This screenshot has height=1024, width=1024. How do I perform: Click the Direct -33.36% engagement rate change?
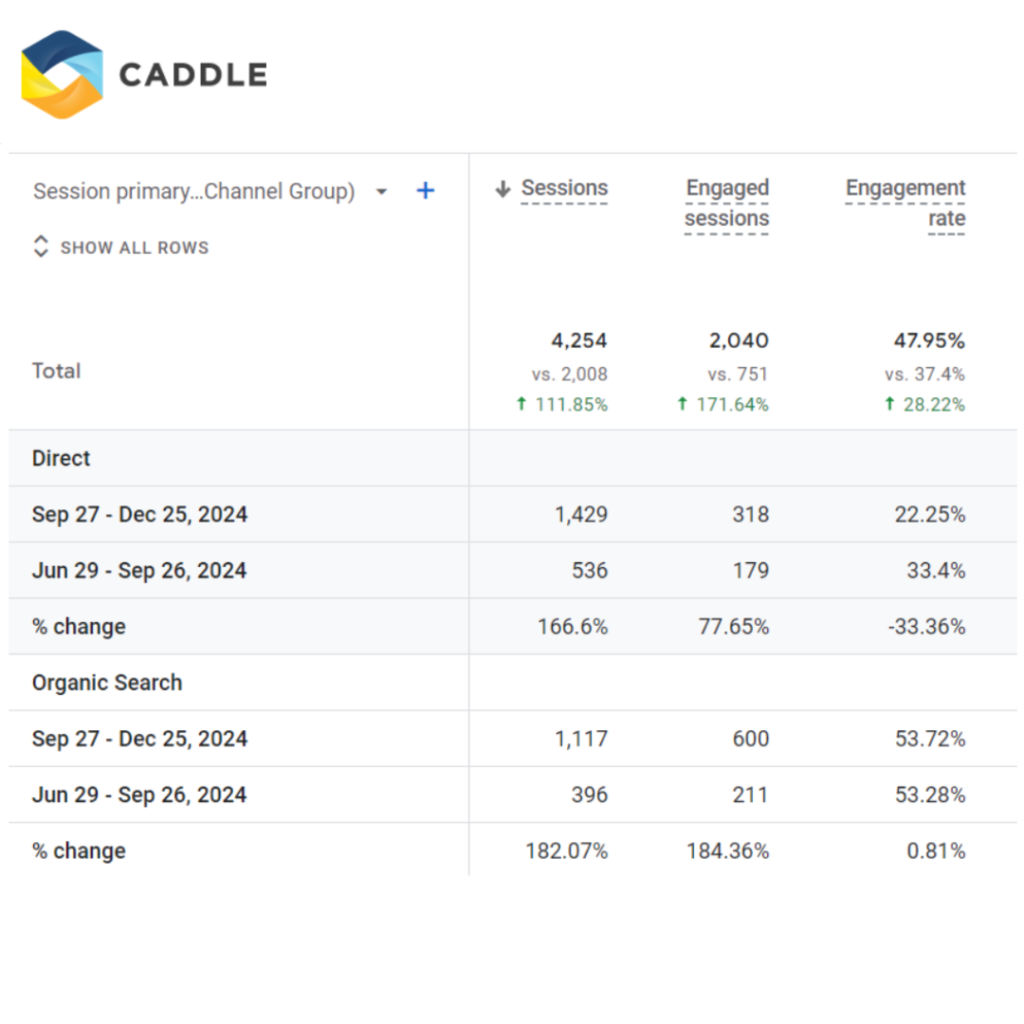[x=929, y=627]
